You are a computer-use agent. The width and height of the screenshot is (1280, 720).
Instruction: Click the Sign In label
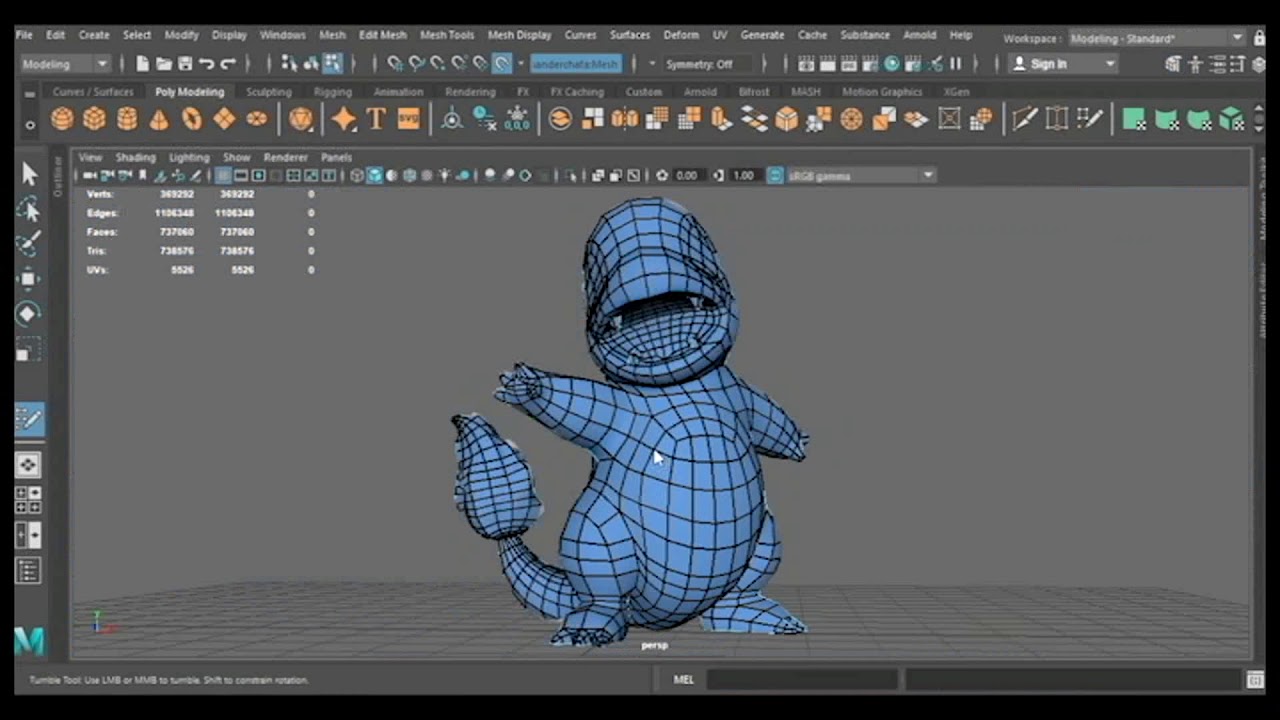(1049, 64)
